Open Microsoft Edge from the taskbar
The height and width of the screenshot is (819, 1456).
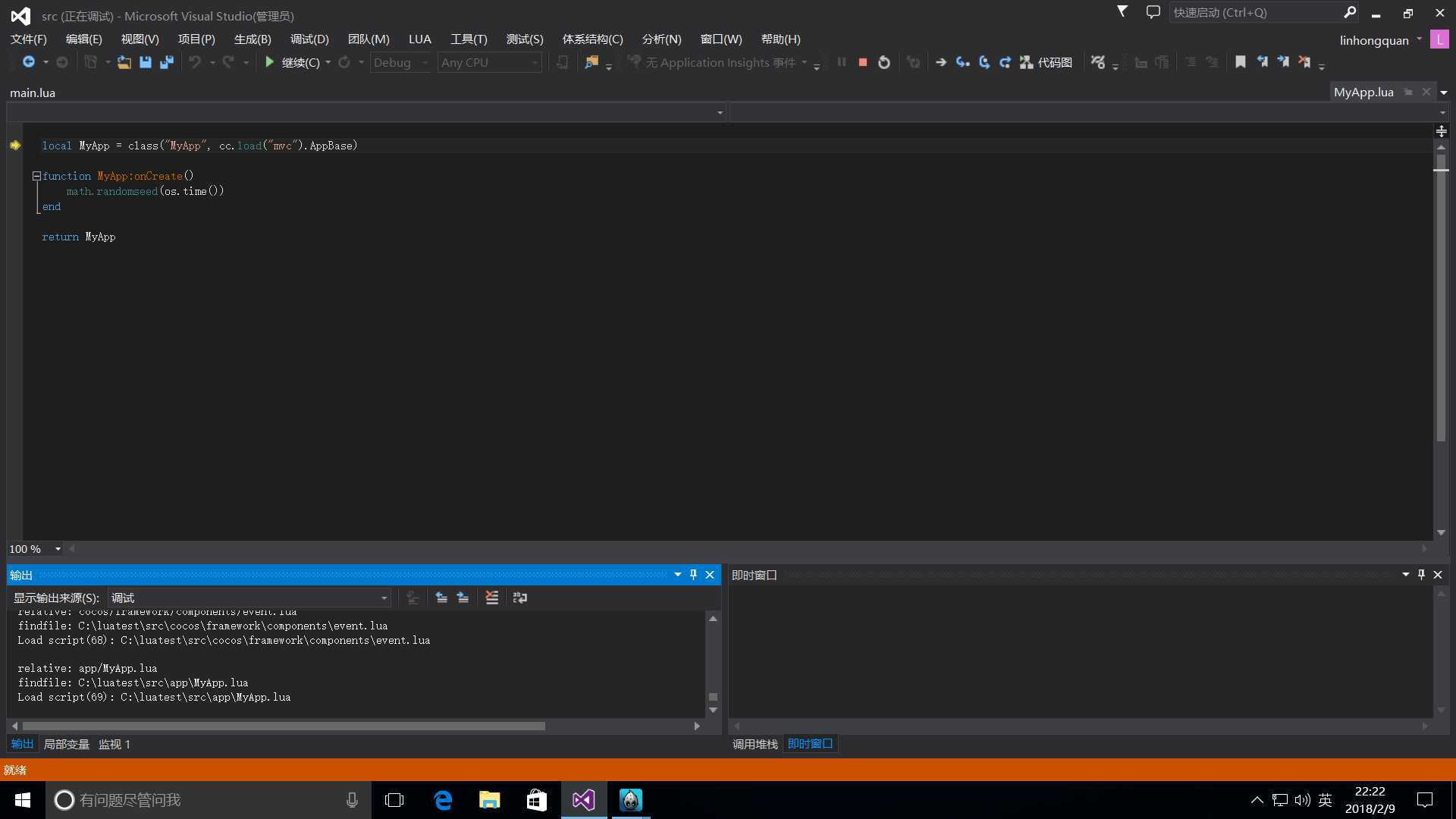click(x=443, y=800)
